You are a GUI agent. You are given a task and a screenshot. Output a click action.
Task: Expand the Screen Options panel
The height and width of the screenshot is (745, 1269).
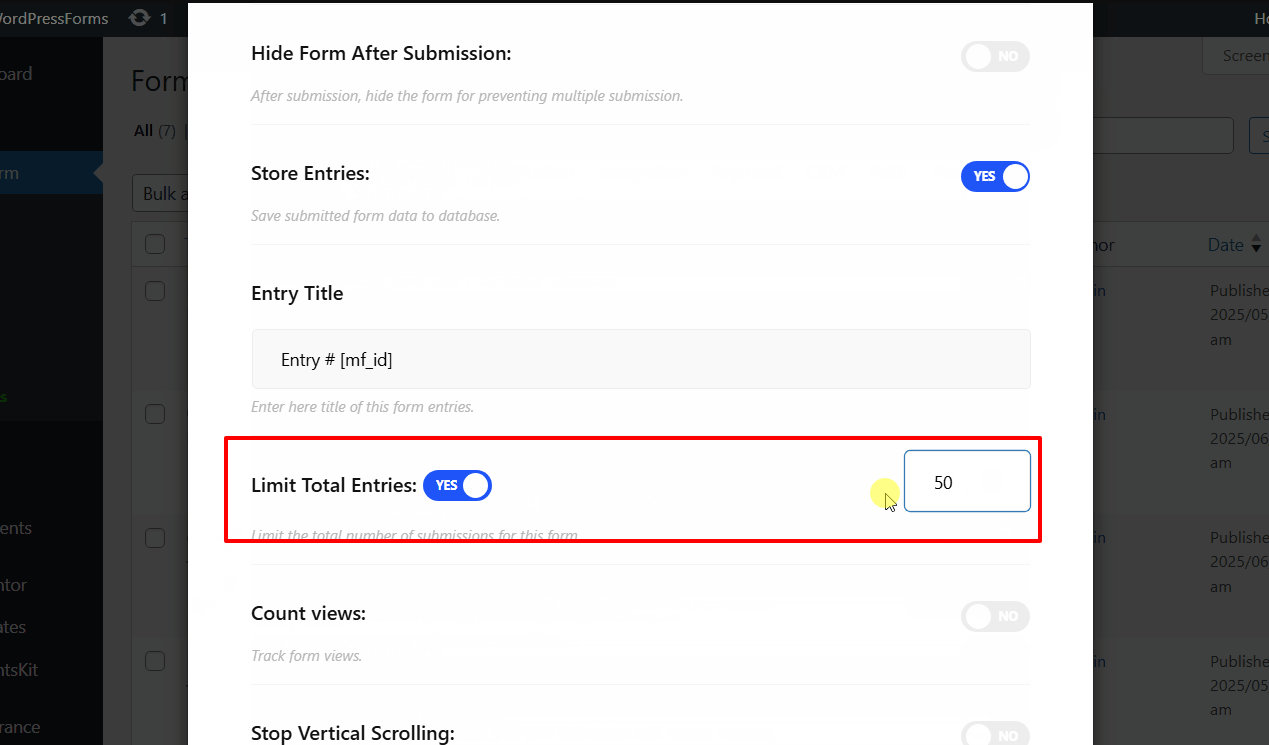(x=1240, y=55)
